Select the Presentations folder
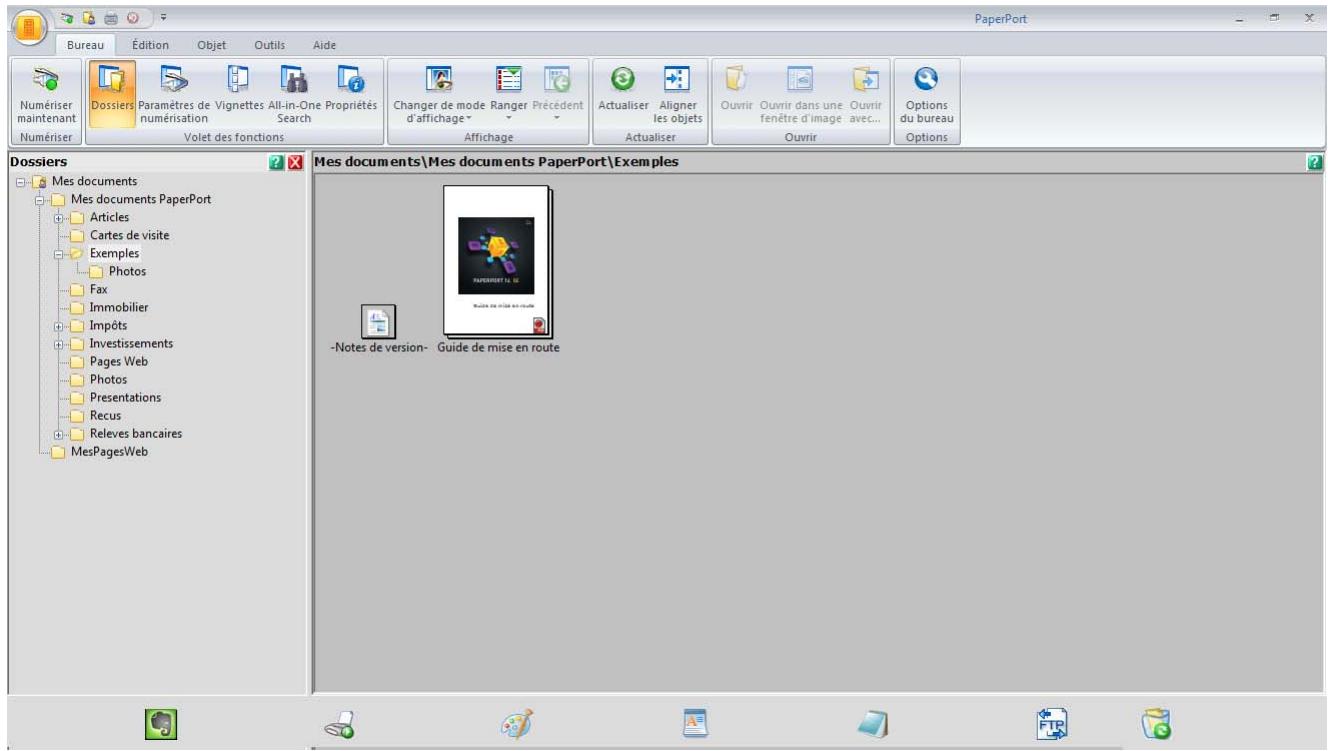The height and width of the screenshot is (751, 1328). point(125,397)
